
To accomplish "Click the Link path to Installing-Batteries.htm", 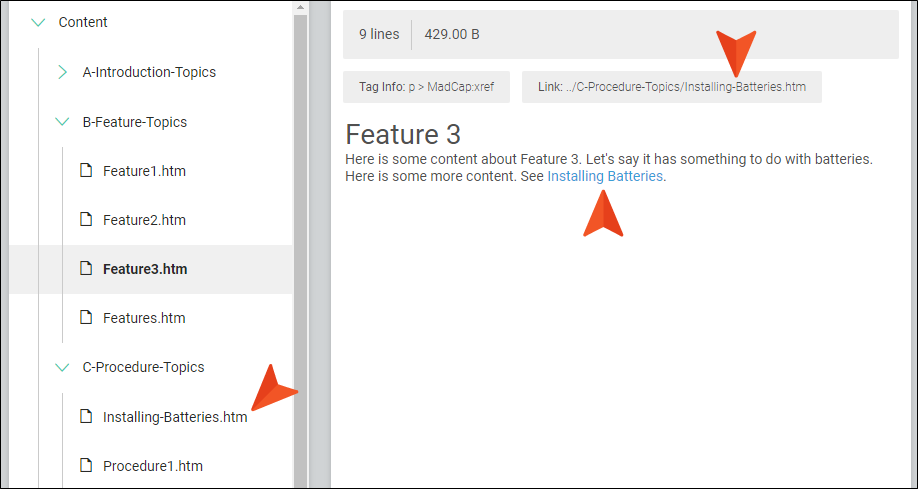I will pyautogui.click(x=671, y=87).
